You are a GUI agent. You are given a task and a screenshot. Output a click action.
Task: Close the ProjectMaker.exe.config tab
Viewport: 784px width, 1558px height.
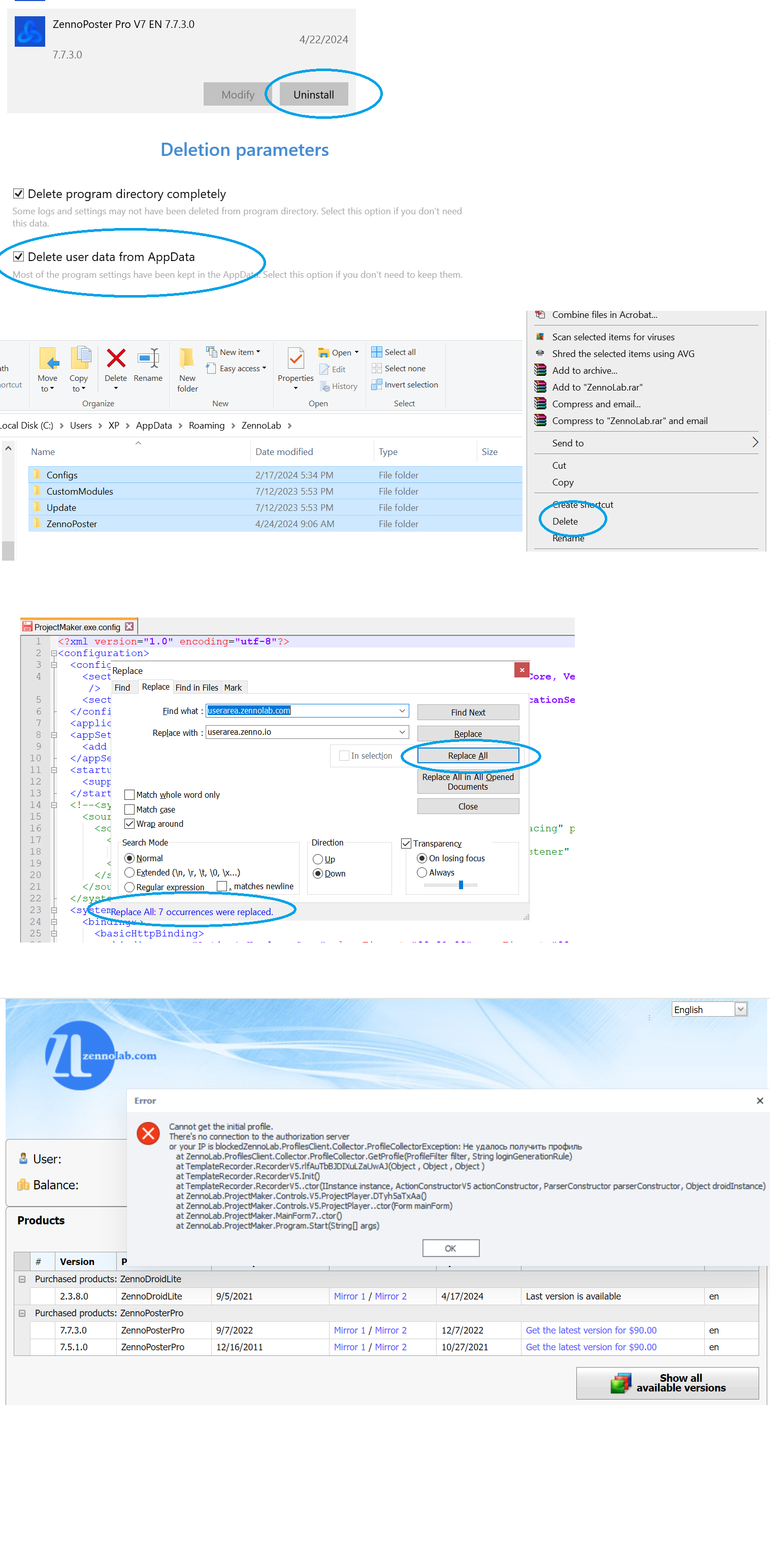(x=129, y=627)
